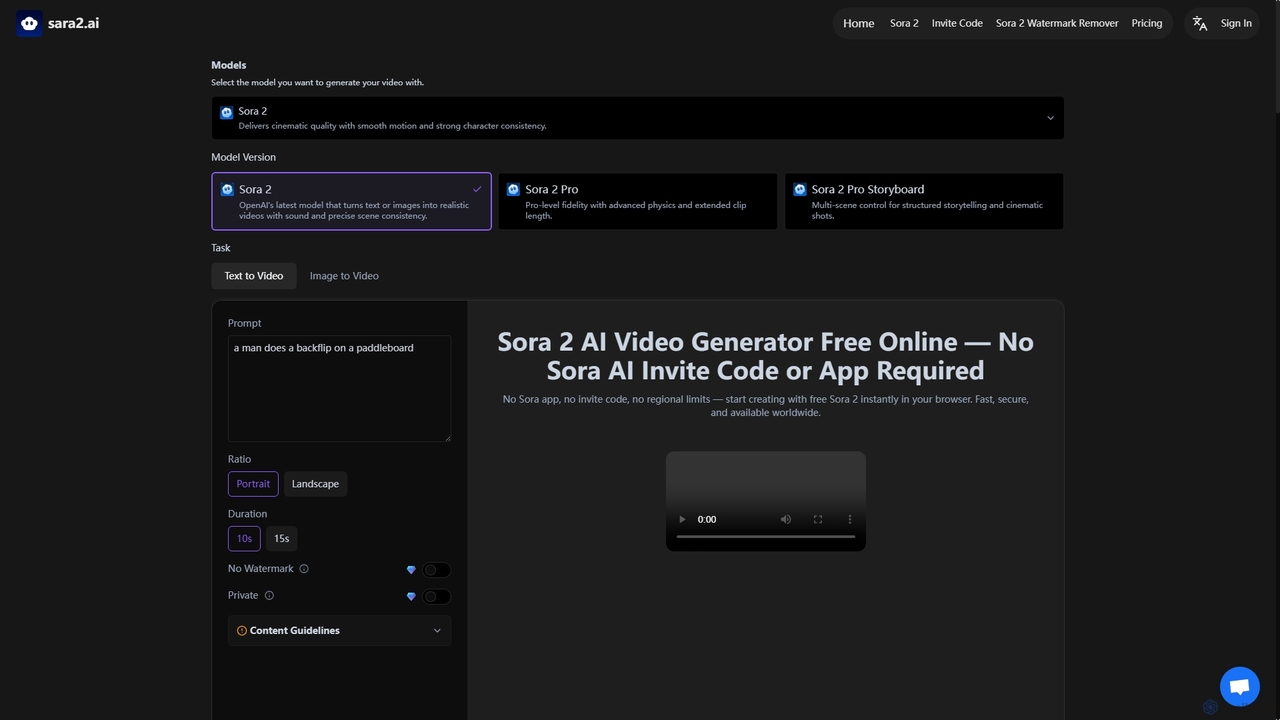Mute the preview video volume

(x=786, y=519)
